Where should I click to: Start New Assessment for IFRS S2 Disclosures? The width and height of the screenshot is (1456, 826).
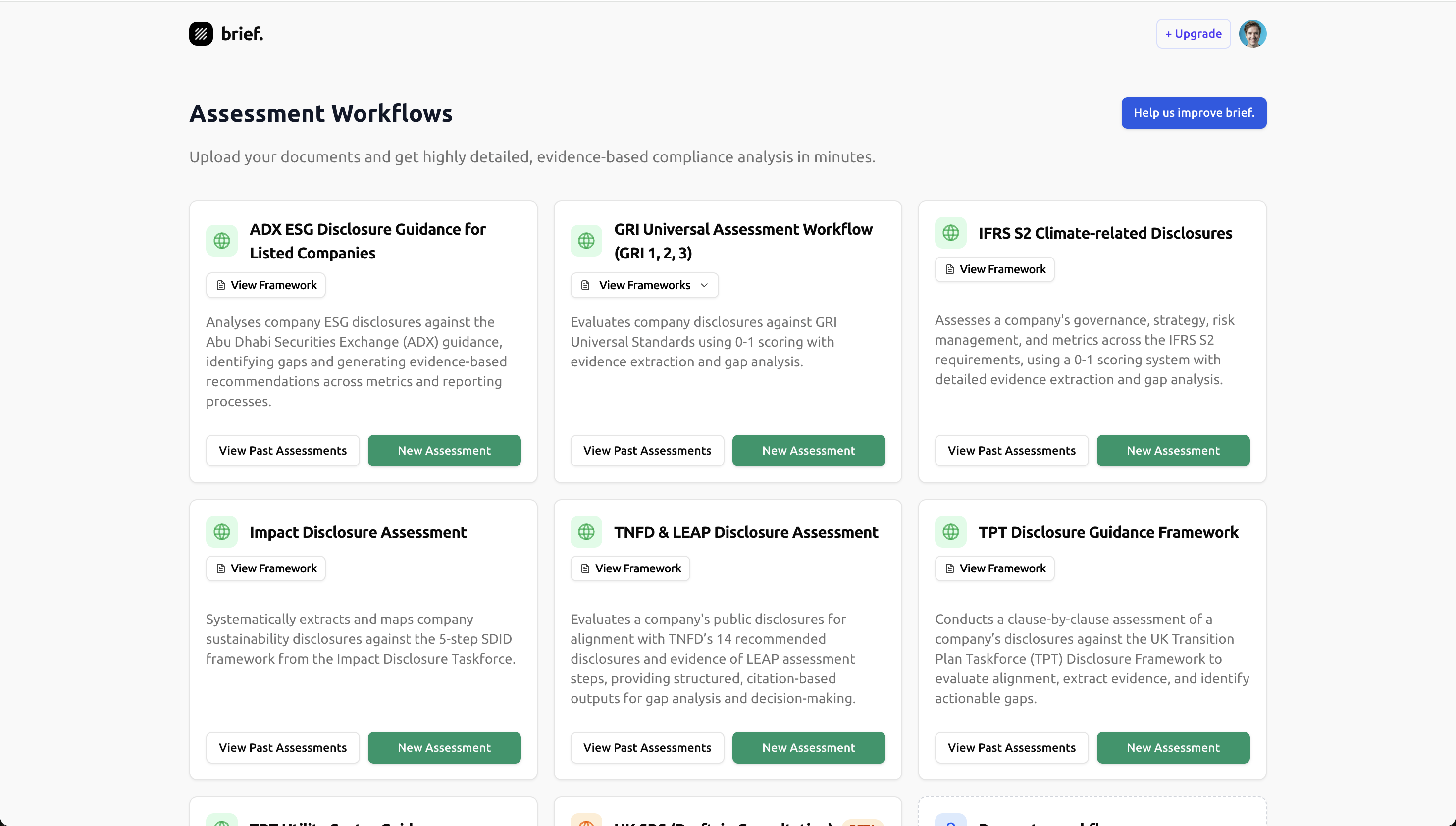tap(1173, 451)
